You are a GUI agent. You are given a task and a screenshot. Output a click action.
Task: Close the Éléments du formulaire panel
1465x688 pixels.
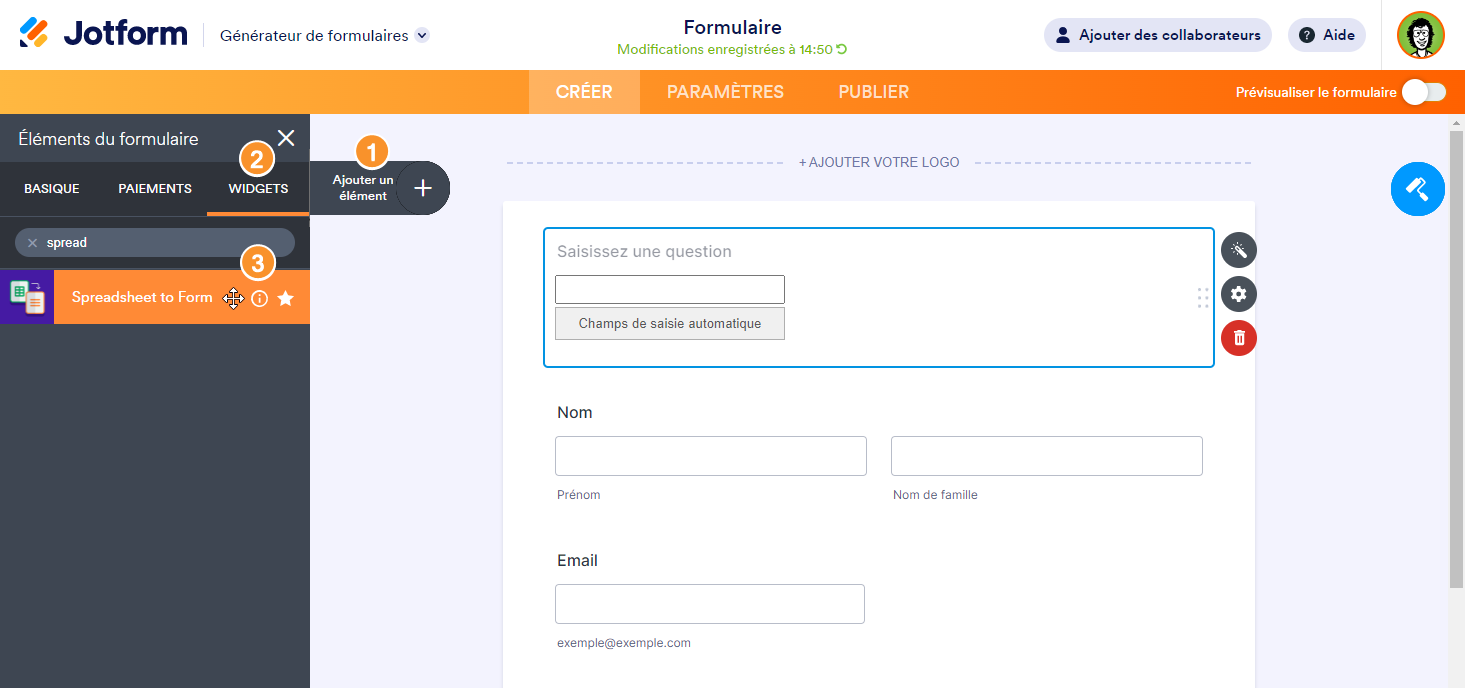[286, 138]
